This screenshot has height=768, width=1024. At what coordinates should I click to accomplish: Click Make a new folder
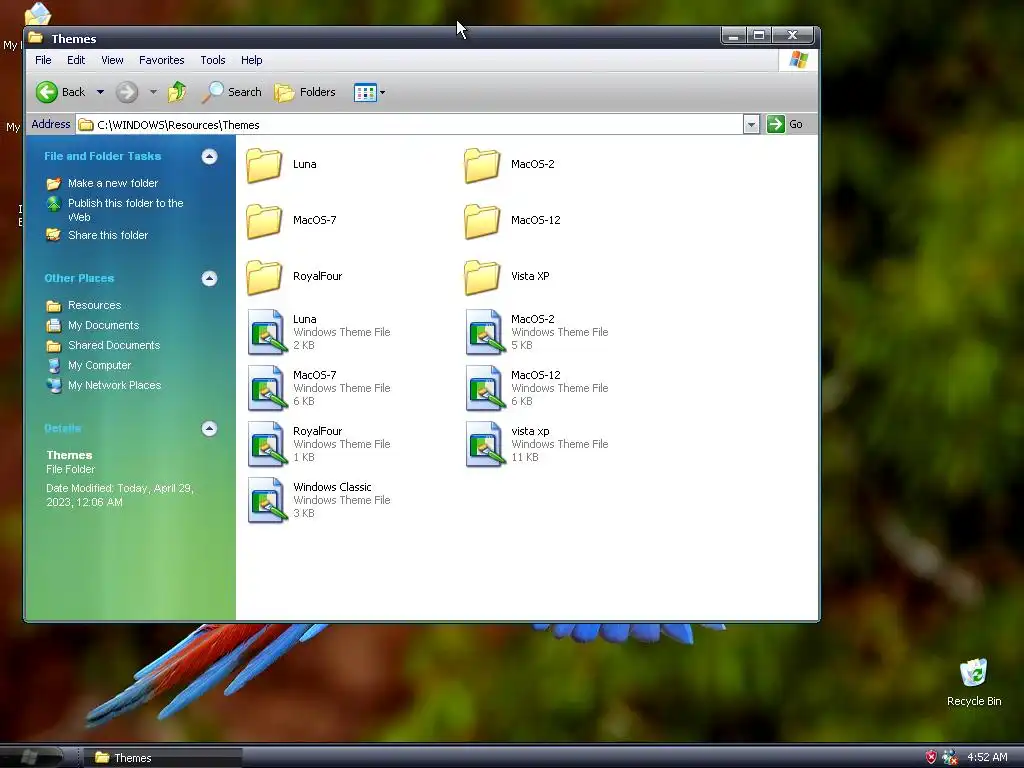click(102, 184)
